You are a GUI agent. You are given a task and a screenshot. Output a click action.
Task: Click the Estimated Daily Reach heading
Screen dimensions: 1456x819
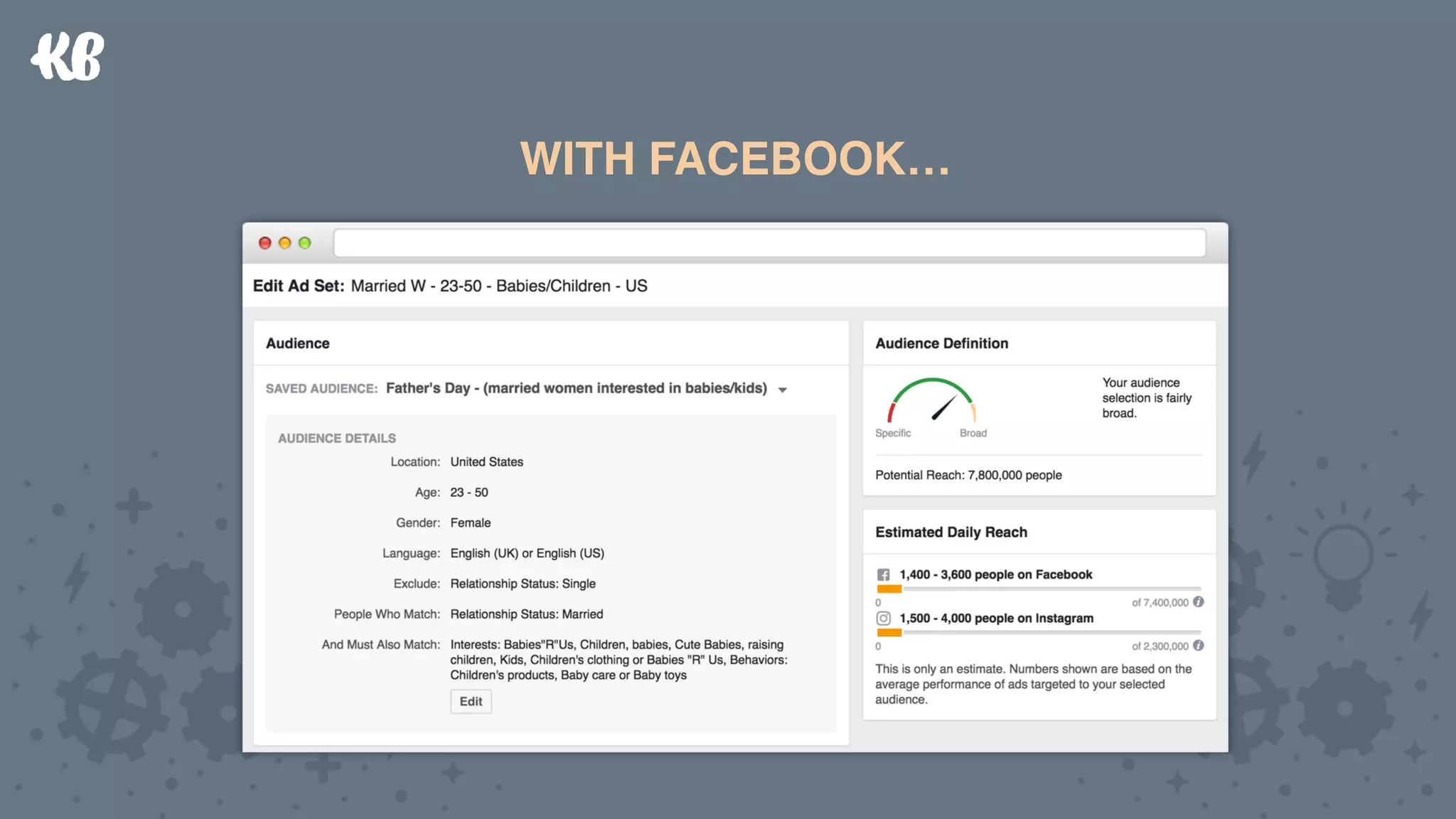(x=951, y=532)
